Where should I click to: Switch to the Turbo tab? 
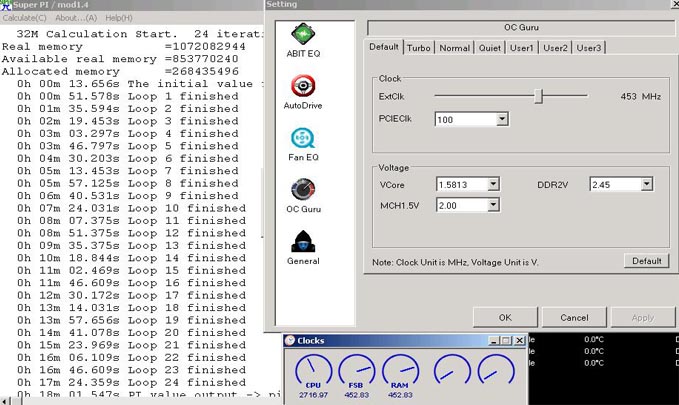(x=419, y=48)
